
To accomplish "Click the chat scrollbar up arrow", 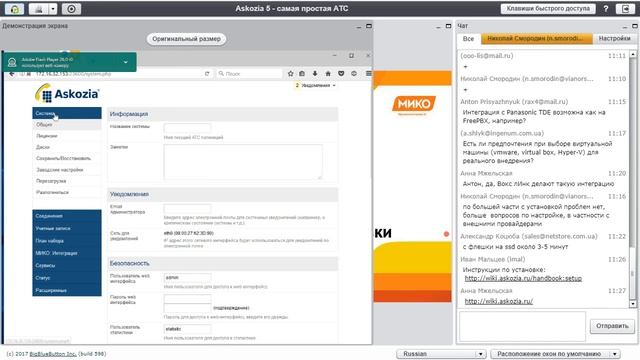I will [x=633, y=54].
